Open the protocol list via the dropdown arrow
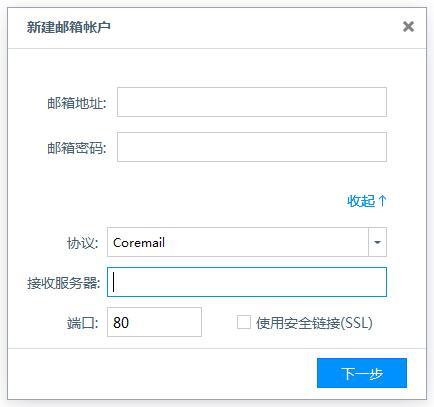 coord(377,242)
